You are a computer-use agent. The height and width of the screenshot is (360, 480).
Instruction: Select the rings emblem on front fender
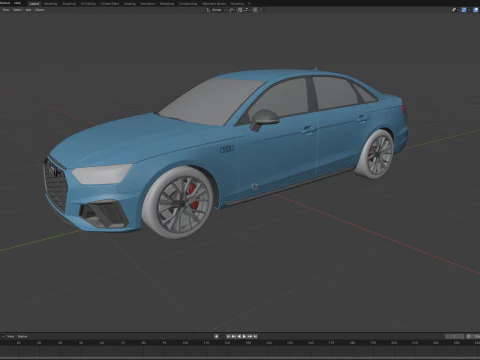[x=227, y=149]
